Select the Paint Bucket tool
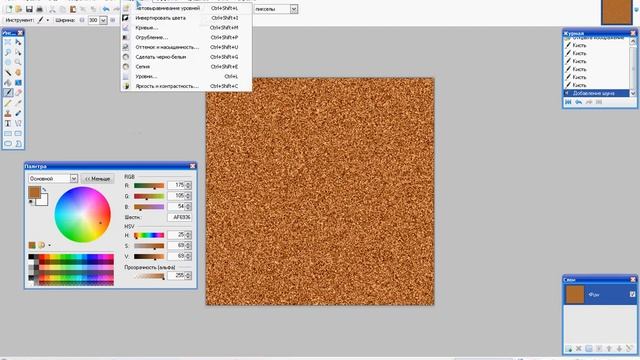 (8, 83)
